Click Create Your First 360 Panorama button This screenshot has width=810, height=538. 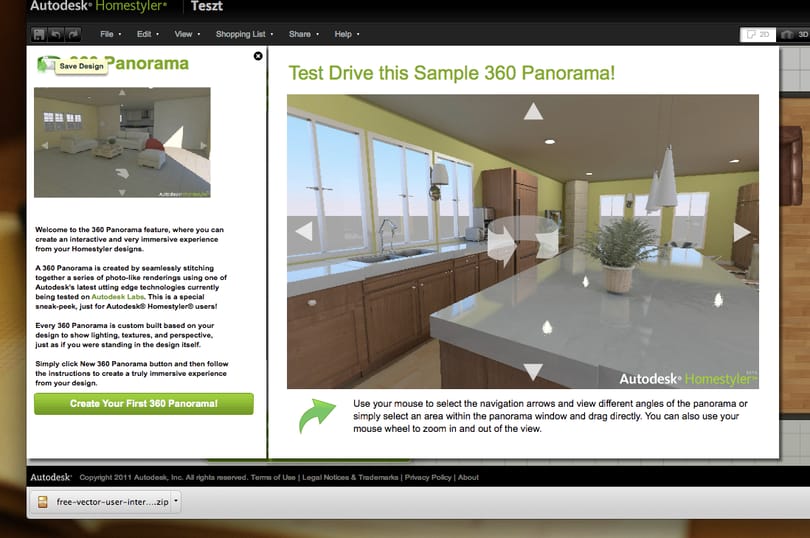pos(144,404)
